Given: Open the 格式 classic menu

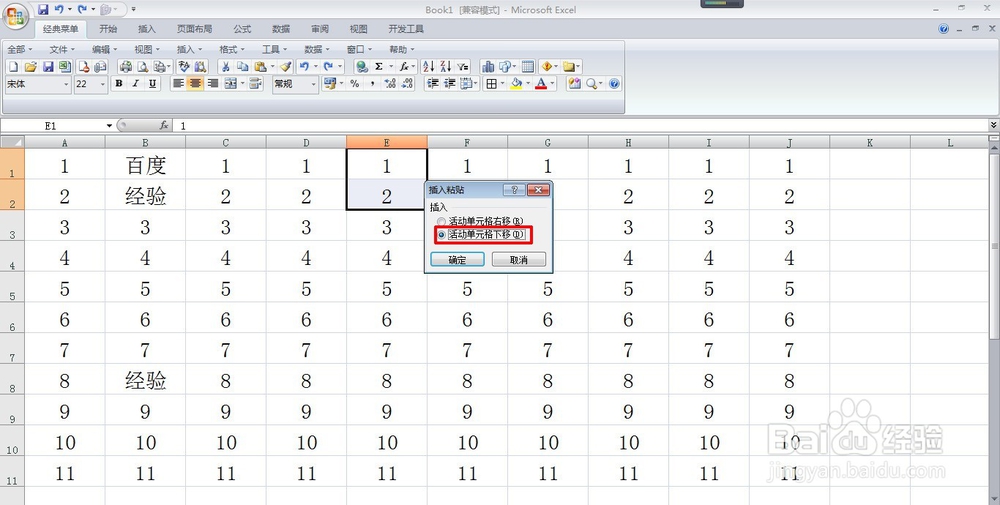Looking at the screenshot, I should click(x=232, y=49).
